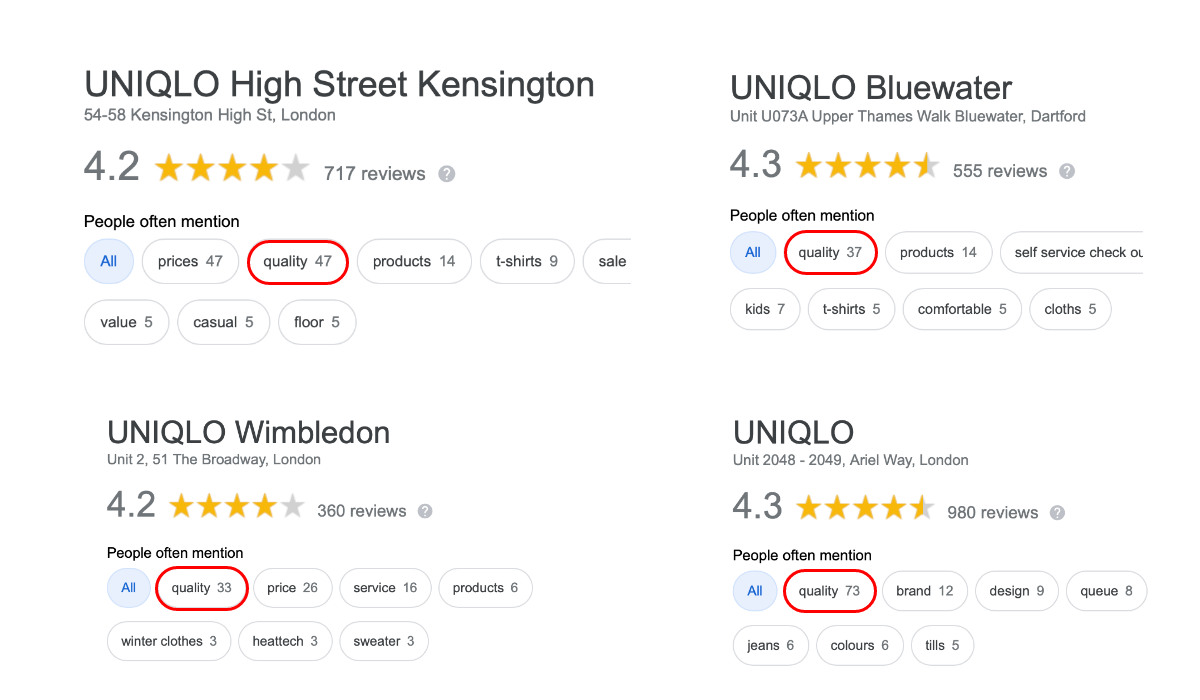
Task: Click the help icon next to 555 reviews
Action: (1066, 171)
